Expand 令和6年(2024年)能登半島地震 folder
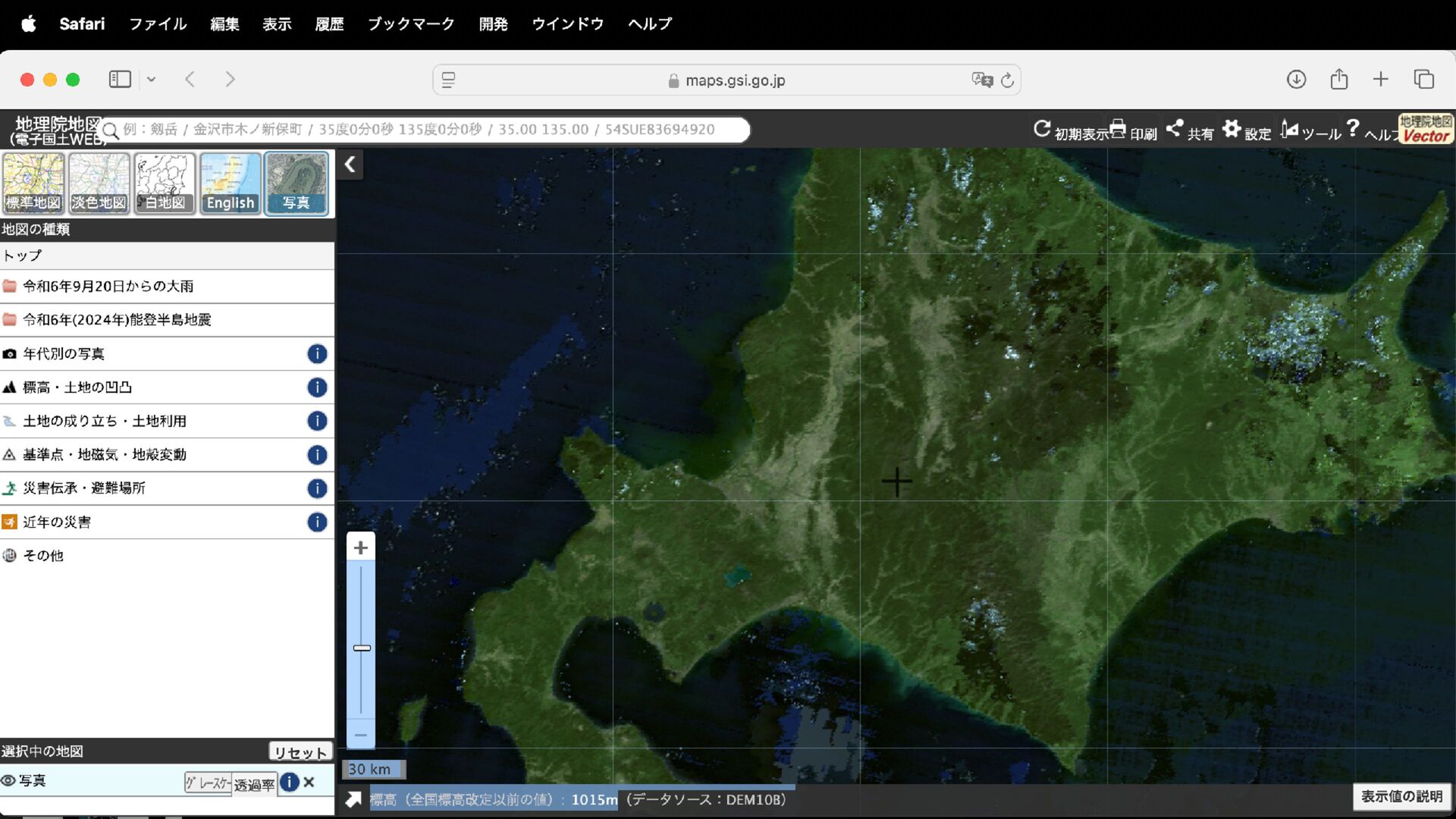Image resolution: width=1456 pixels, height=819 pixels. [117, 320]
